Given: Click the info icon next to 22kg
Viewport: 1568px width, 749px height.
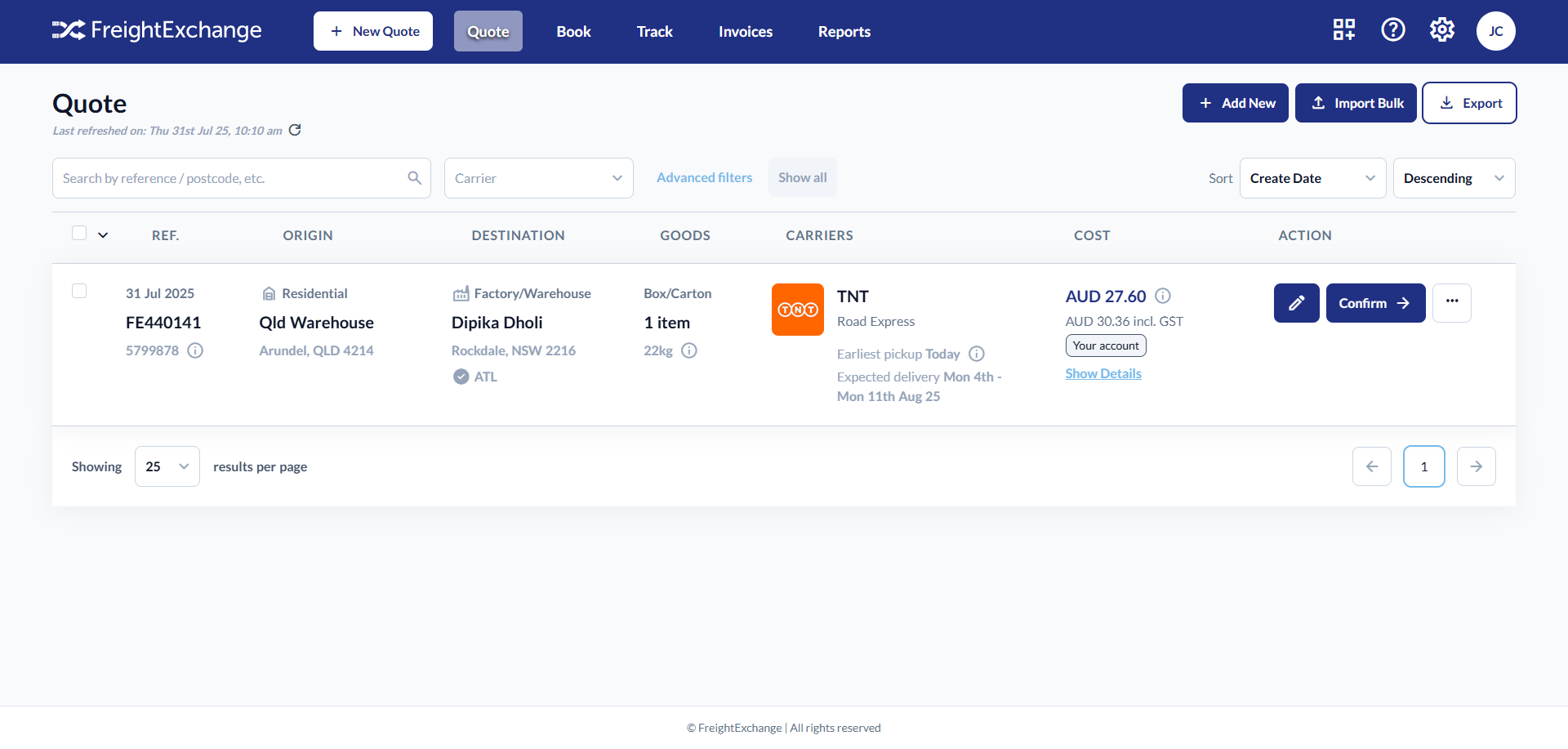Looking at the screenshot, I should click(689, 350).
